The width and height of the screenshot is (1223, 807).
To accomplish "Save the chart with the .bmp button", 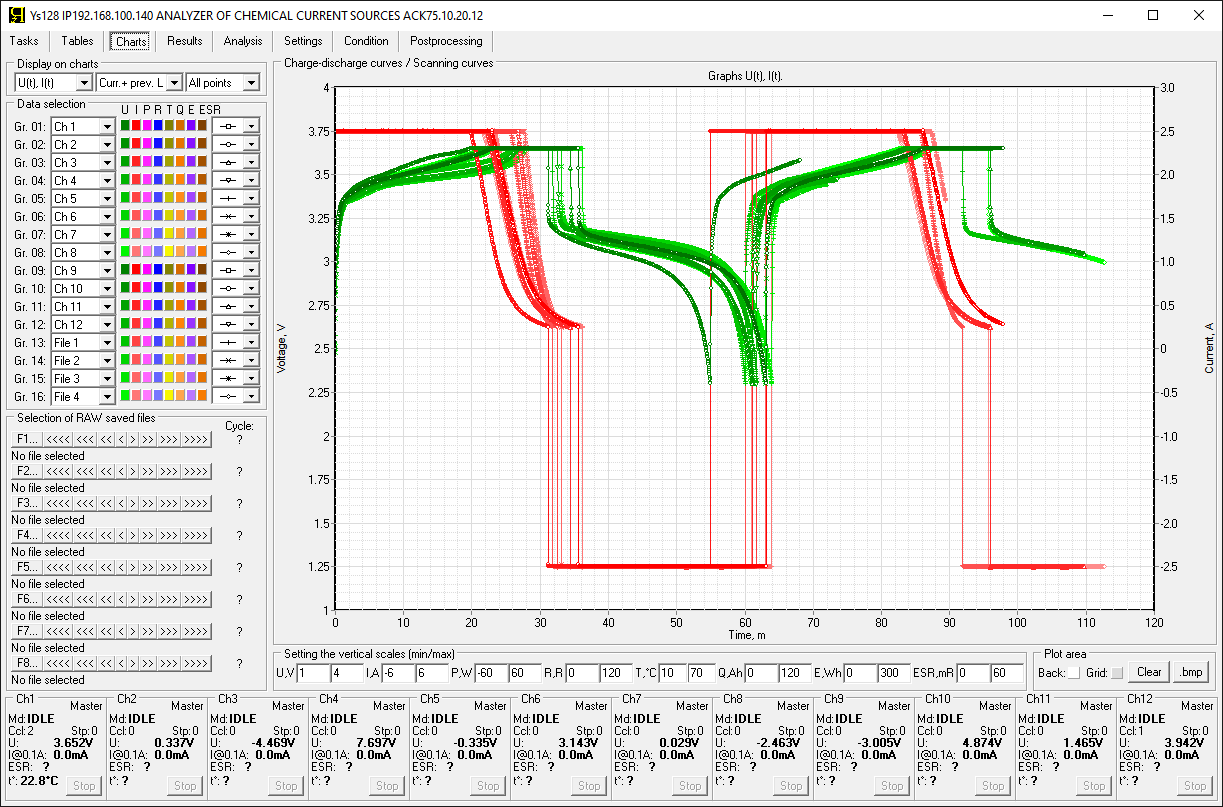I will pyautogui.click(x=1190, y=672).
